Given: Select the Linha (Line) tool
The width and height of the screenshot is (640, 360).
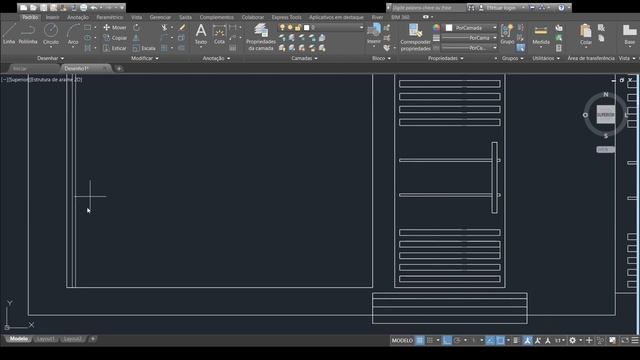Looking at the screenshot, I should click(9, 34).
